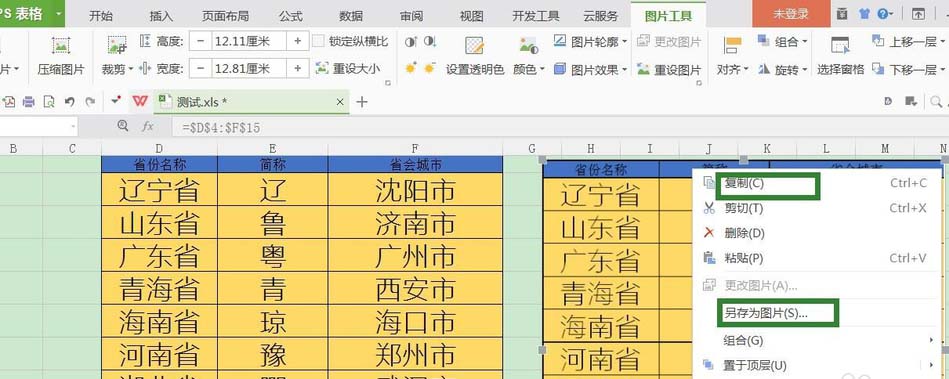Click the print preview icon
The width and height of the screenshot is (949, 379).
point(49,102)
